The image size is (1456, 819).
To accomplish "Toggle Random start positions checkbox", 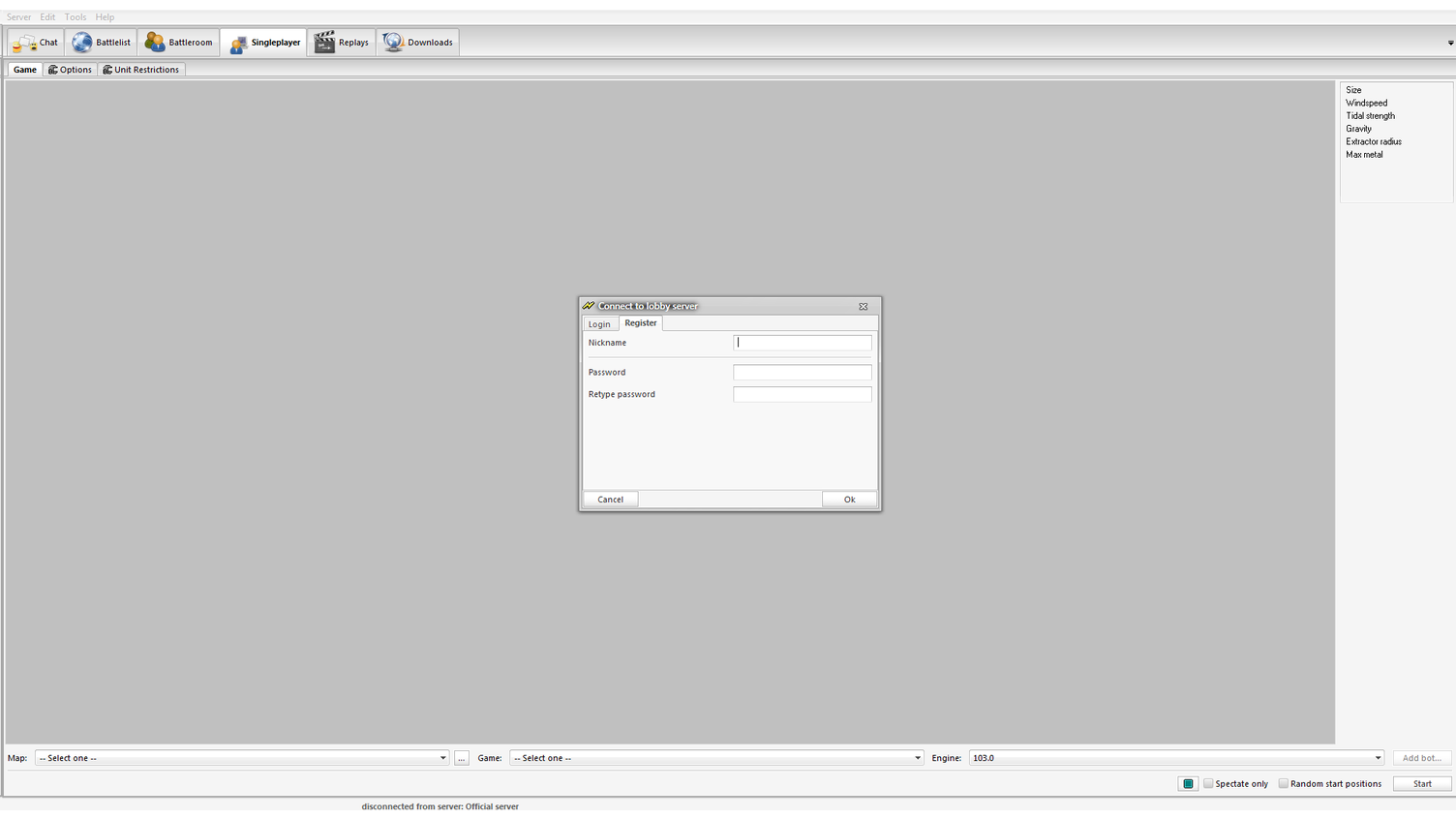I will pos(1283,784).
